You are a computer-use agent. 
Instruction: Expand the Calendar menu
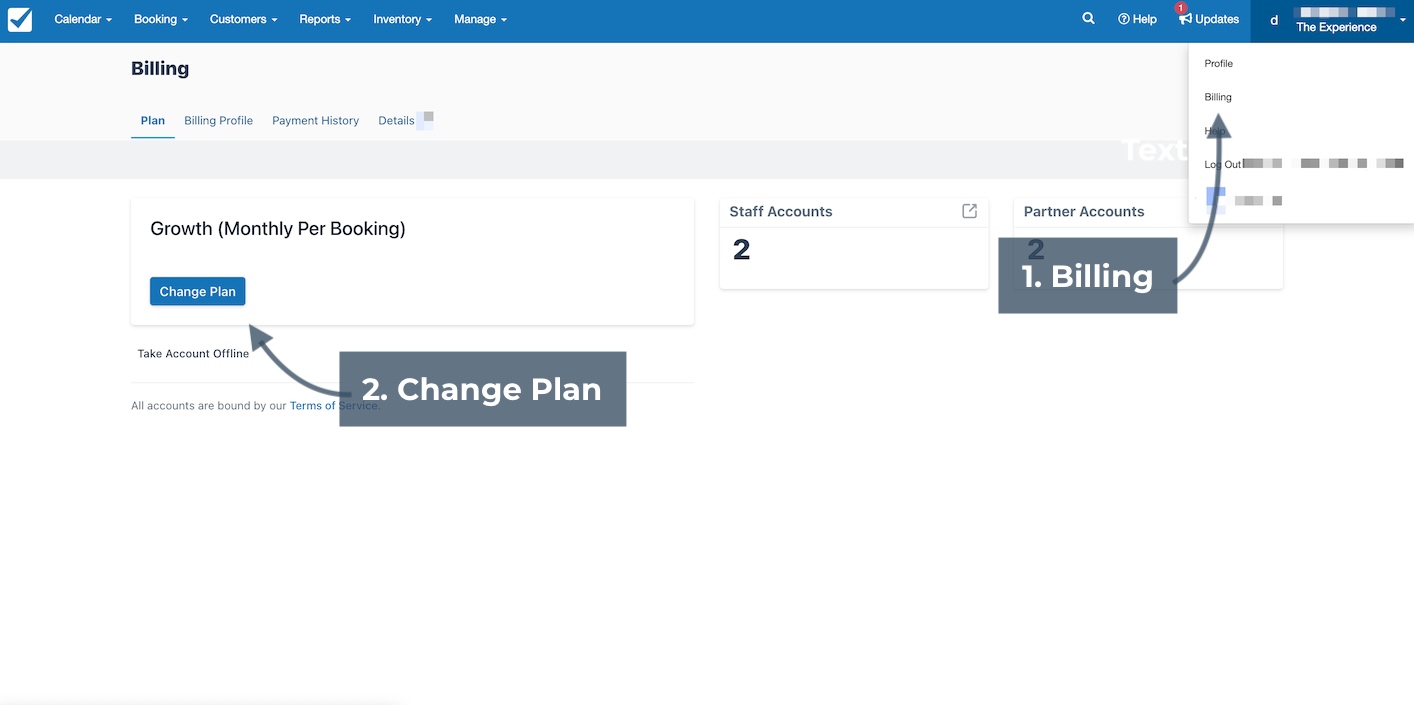click(x=83, y=19)
